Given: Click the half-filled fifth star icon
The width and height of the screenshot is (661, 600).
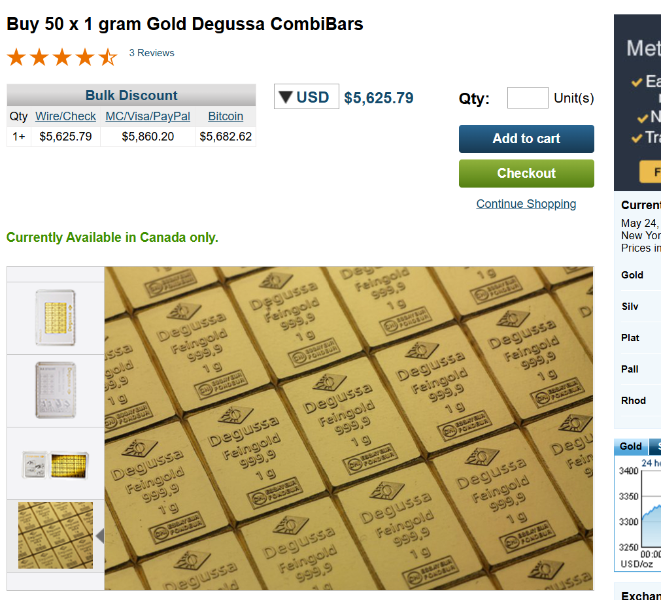Looking at the screenshot, I should coord(108,57).
